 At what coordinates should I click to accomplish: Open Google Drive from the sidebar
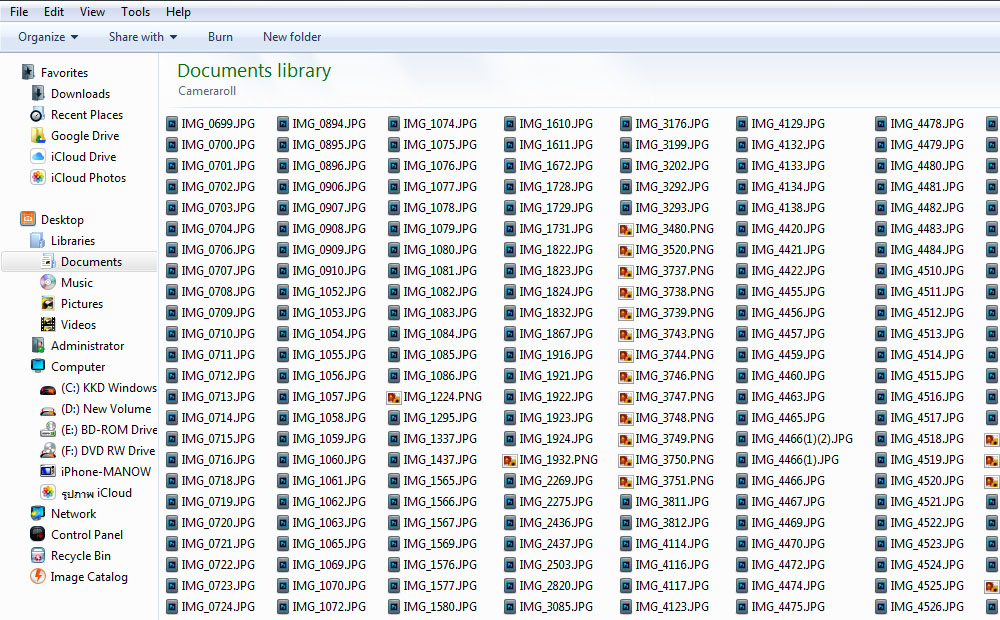pos(79,135)
